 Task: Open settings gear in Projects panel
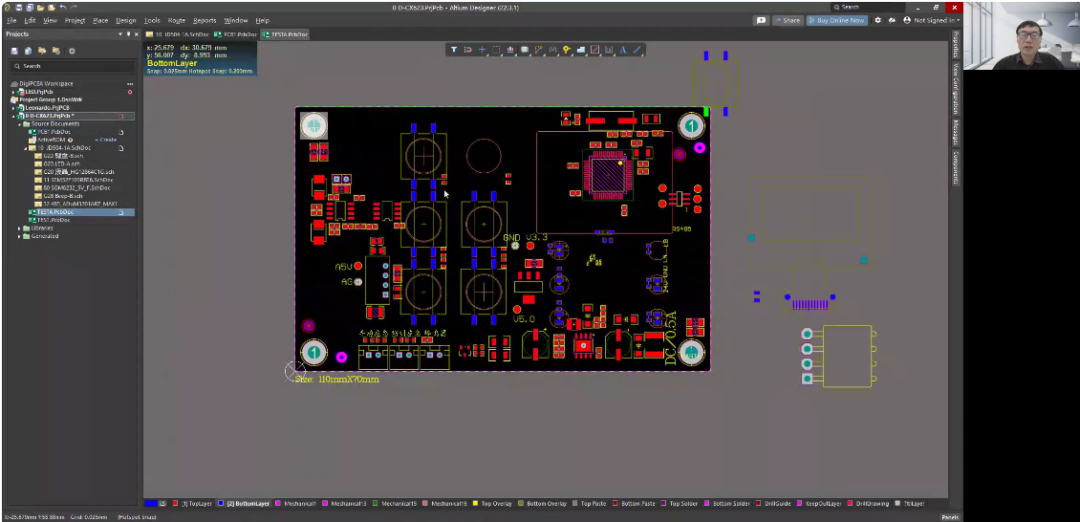click(71, 51)
